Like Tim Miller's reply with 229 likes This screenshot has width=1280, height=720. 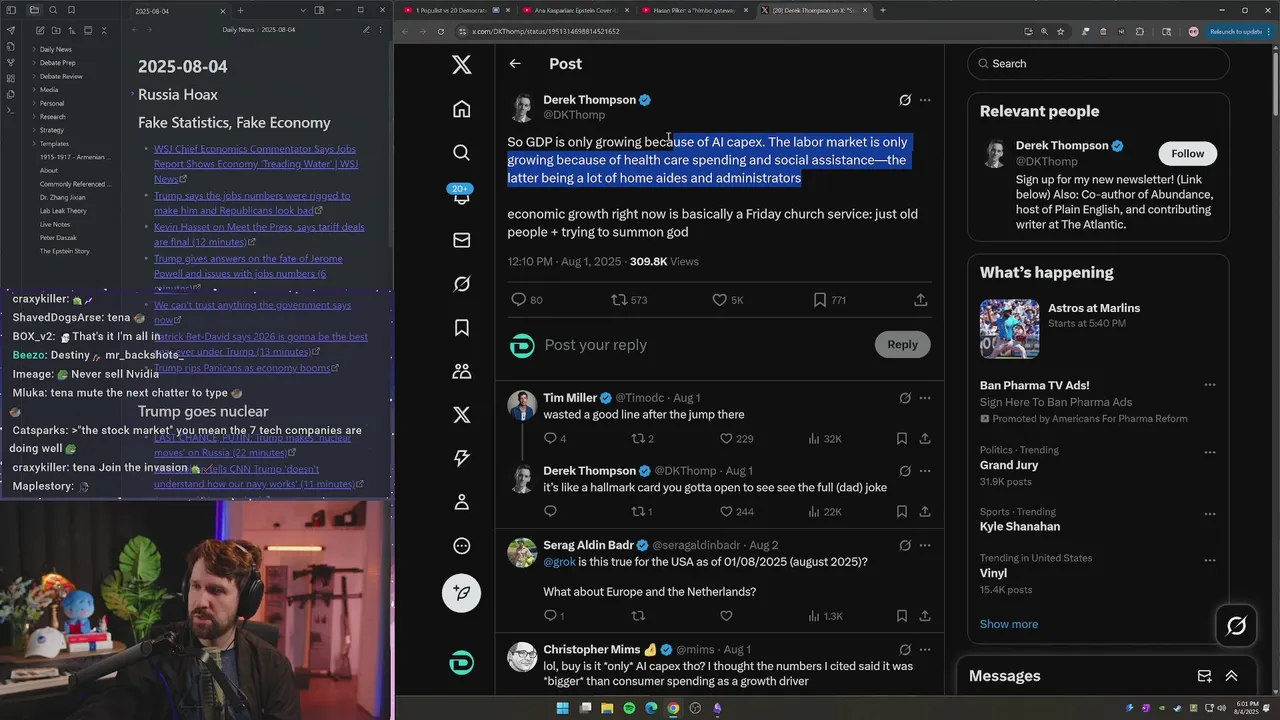coord(726,438)
